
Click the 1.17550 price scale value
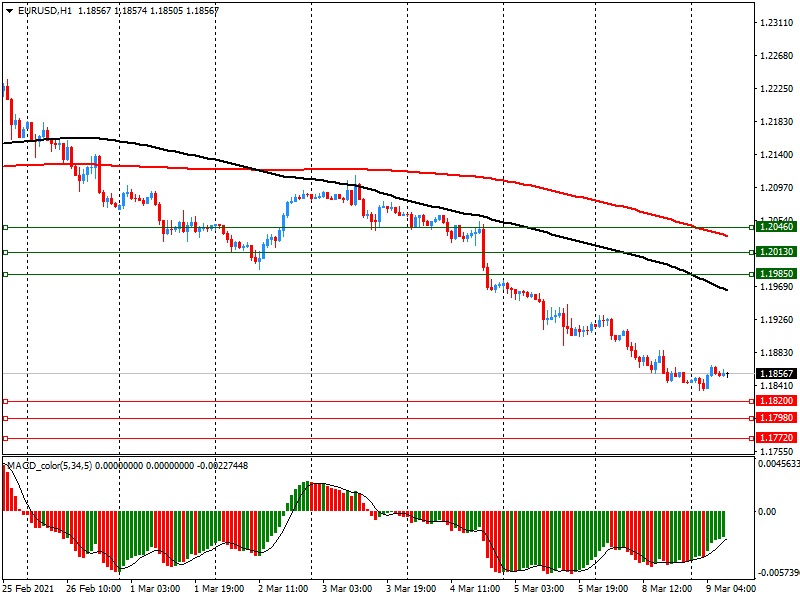(777, 452)
